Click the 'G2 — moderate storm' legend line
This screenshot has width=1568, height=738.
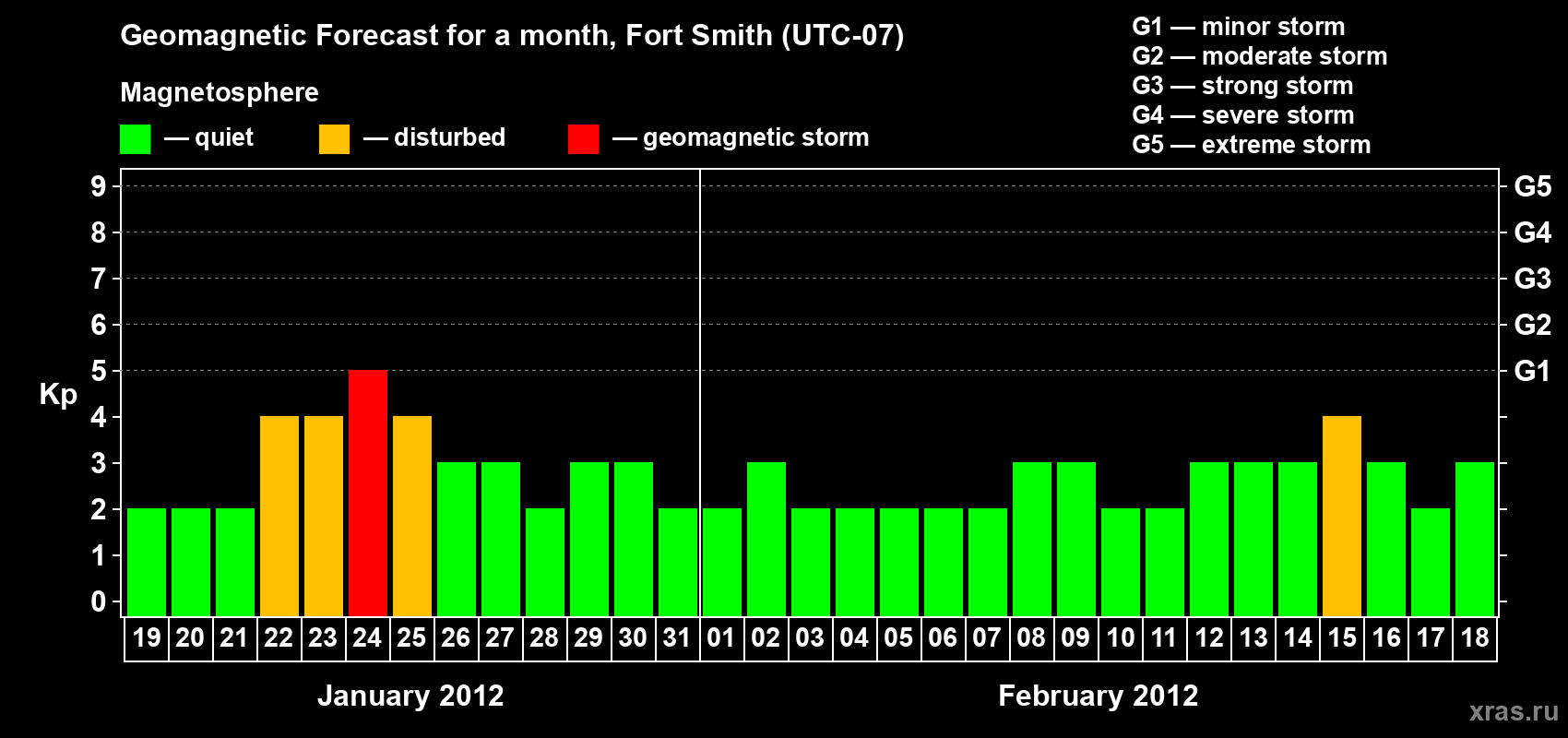(1260, 56)
